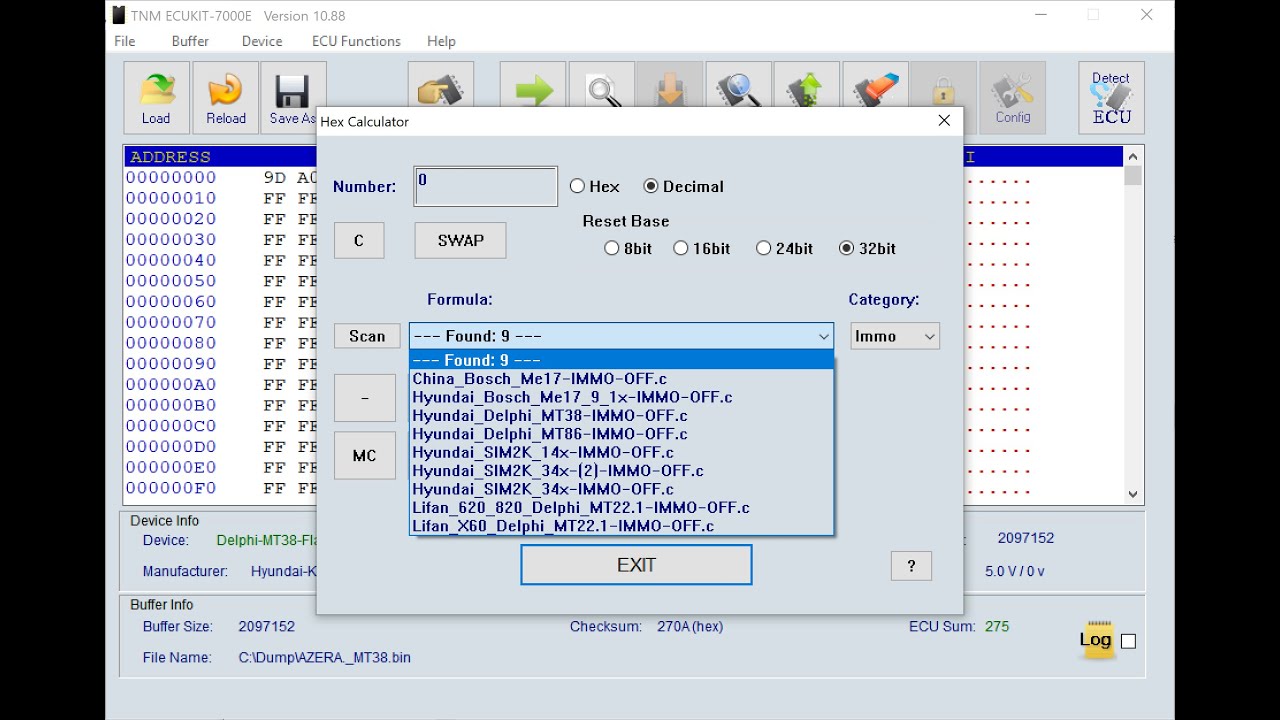Screen dimensions: 1280x720
Task: Click the hex view scrollbar up arrow
Action: (1133, 157)
